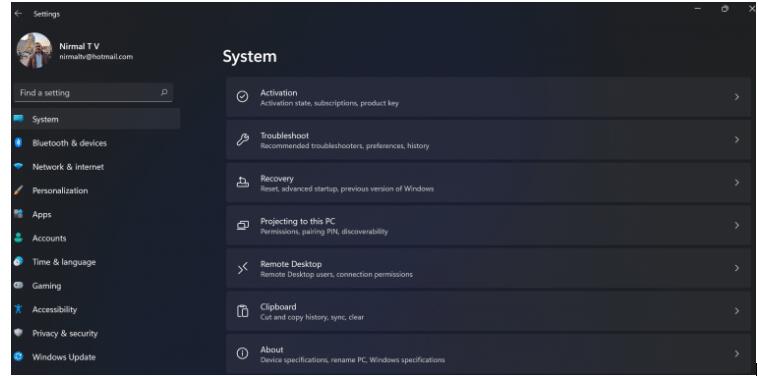Click 'Recommended troubleshooters, preferences, history' text
The height and width of the screenshot is (376, 758).
345,145
